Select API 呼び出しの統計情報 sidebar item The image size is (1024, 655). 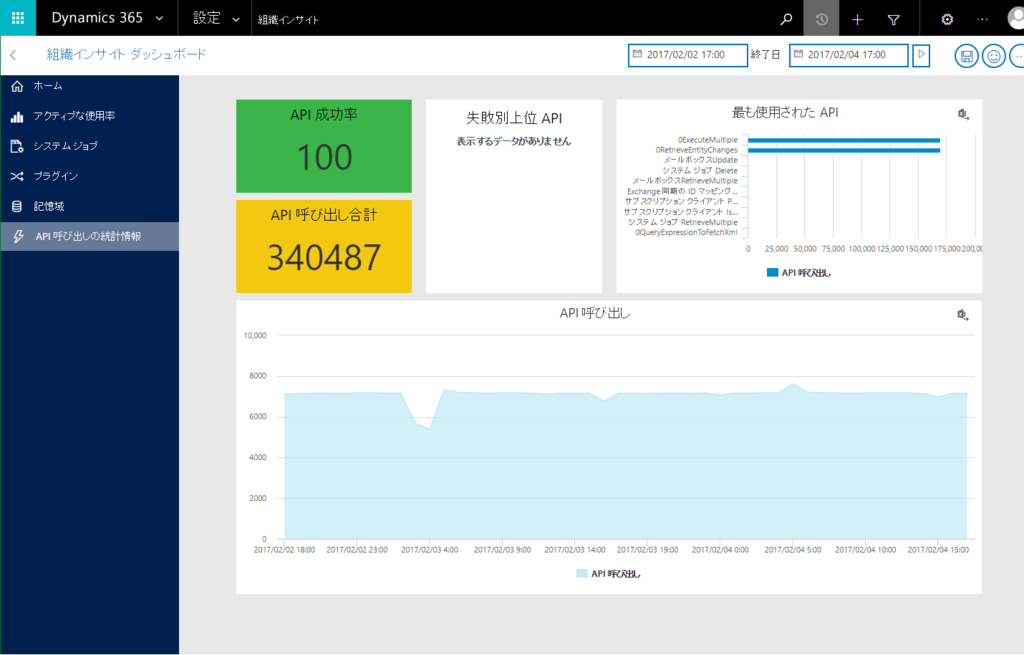pos(89,236)
